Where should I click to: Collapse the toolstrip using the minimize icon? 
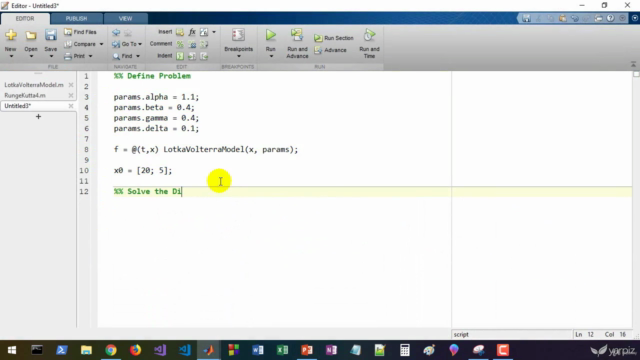pos(633,64)
